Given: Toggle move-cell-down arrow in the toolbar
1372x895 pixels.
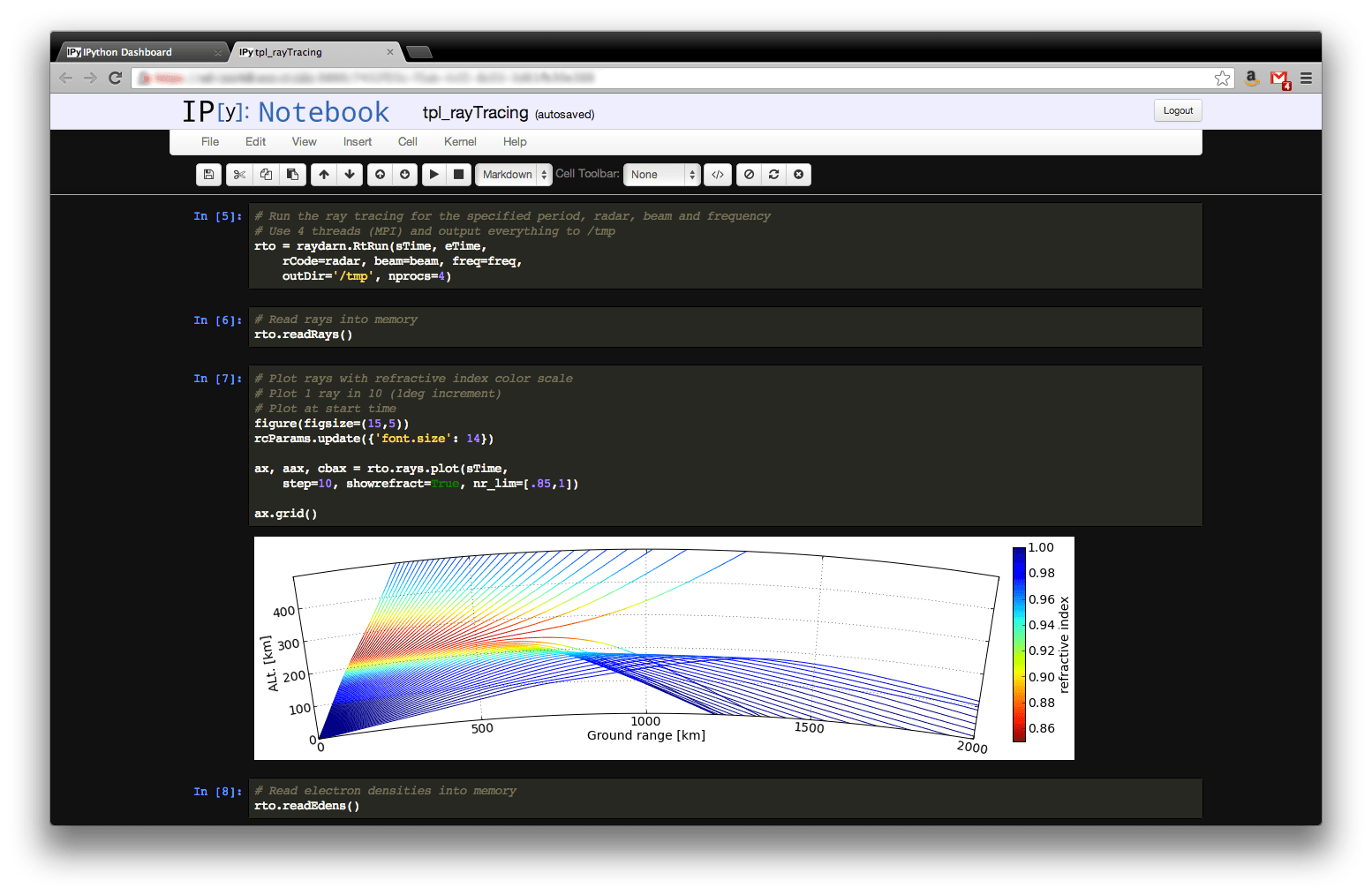Looking at the screenshot, I should coord(350,174).
